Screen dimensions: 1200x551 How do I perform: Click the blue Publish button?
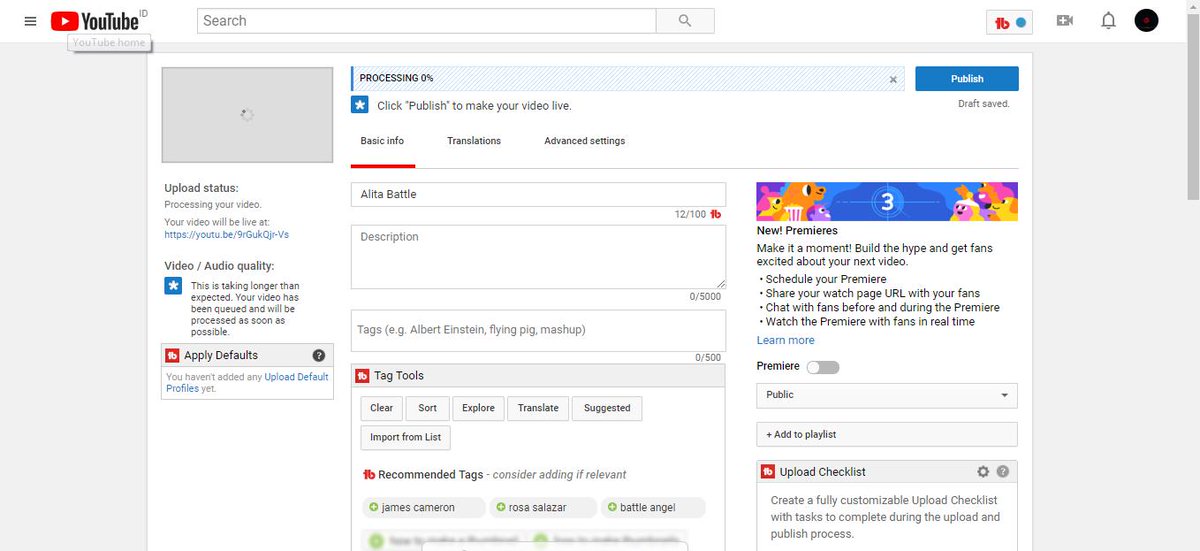967,79
